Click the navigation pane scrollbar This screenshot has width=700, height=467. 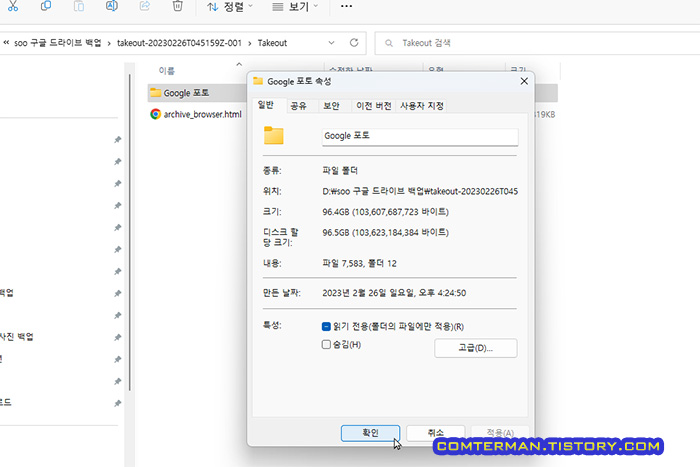pos(130,232)
